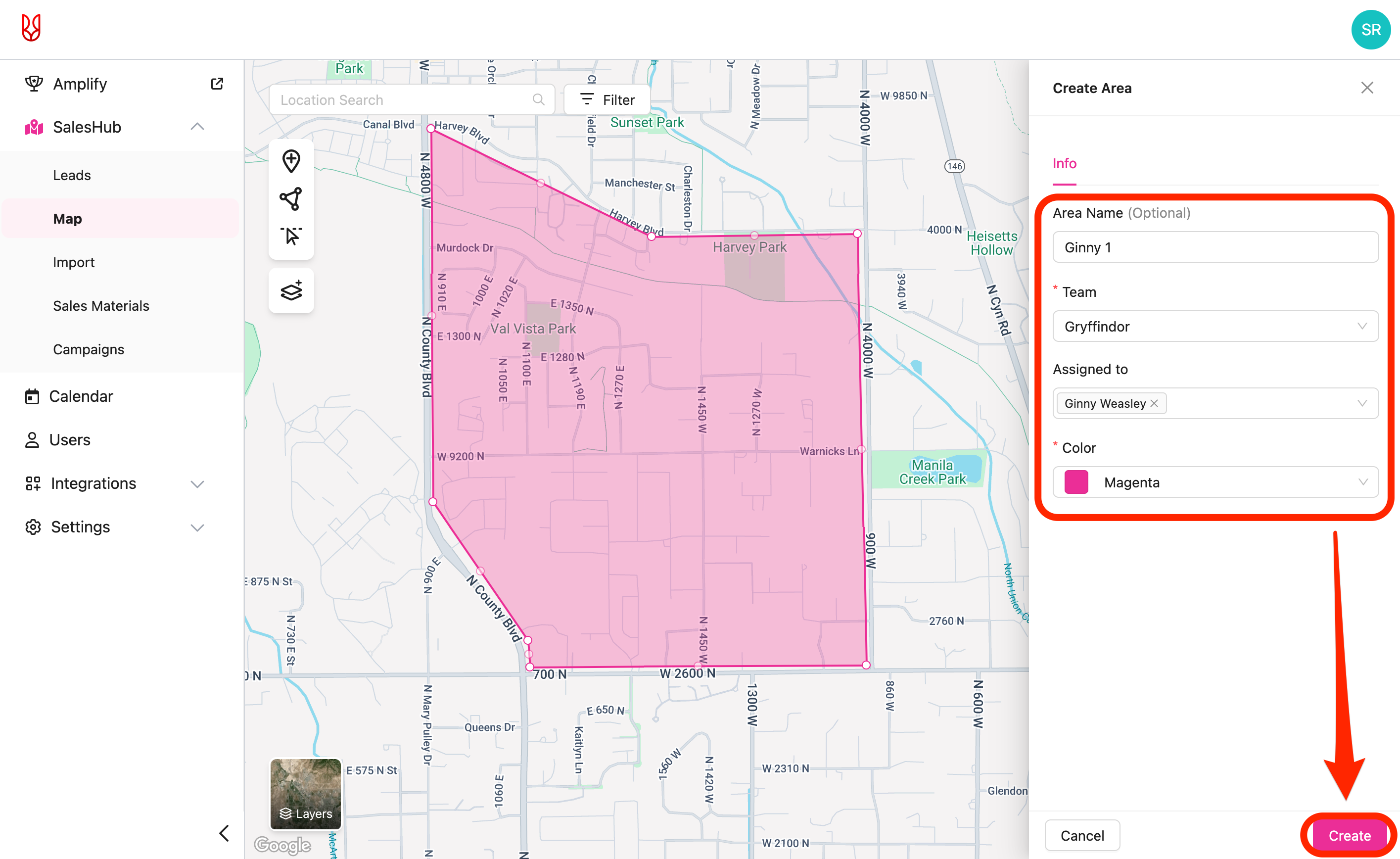Collapse the SalesHub section

pos(196,127)
